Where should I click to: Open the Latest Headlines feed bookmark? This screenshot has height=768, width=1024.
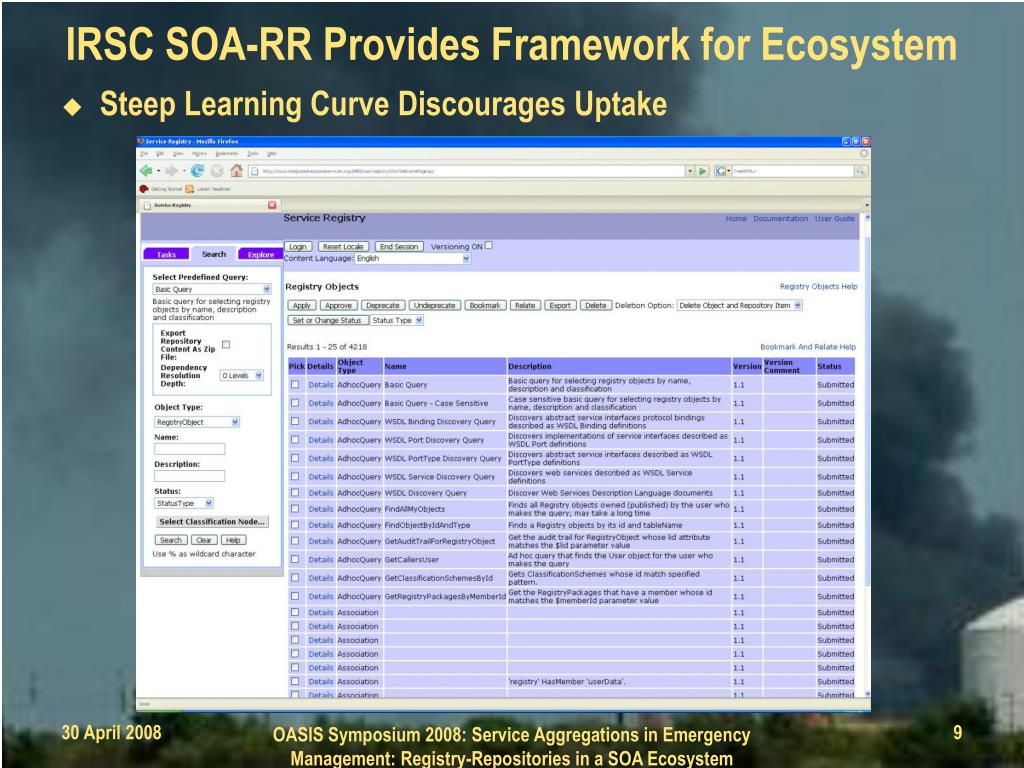pyautogui.click(x=208, y=189)
